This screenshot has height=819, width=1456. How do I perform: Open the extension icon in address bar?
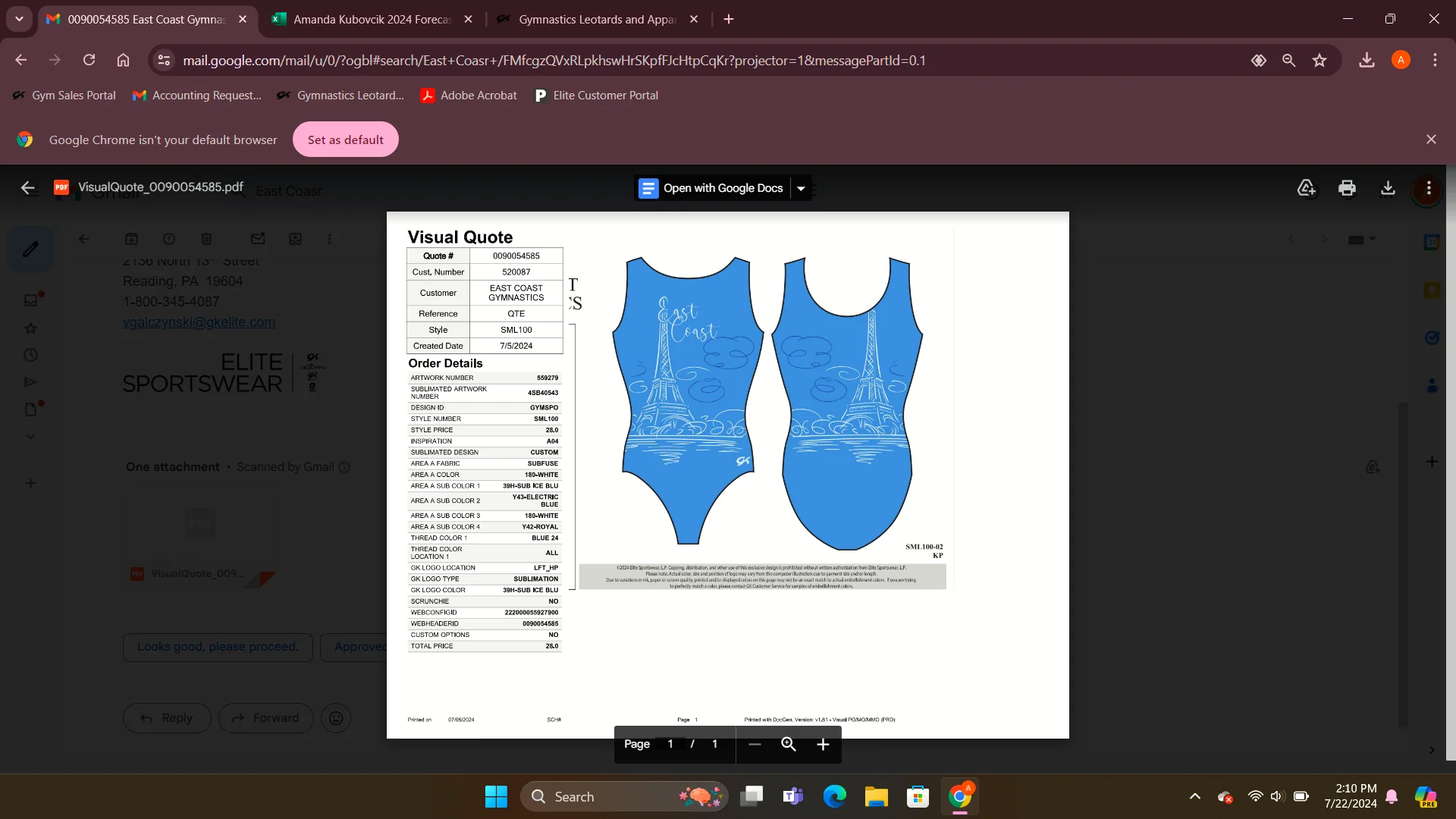tap(1259, 60)
